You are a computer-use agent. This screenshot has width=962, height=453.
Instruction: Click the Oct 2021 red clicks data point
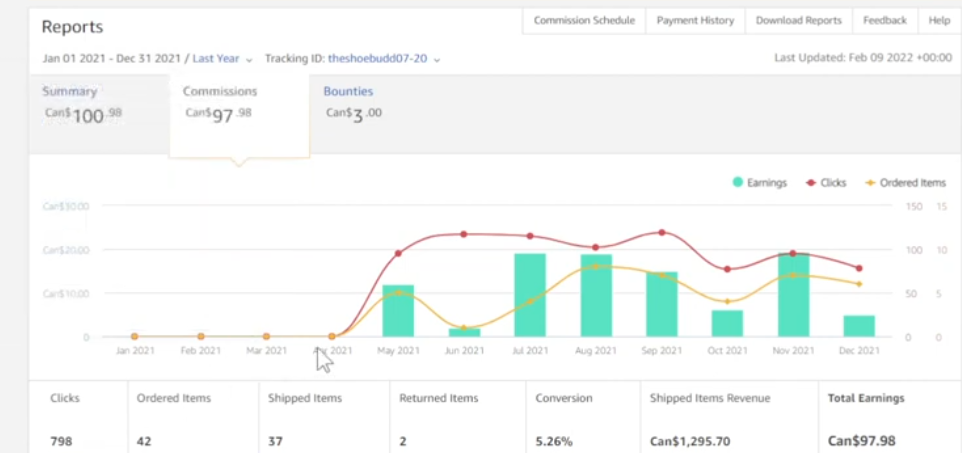point(728,269)
